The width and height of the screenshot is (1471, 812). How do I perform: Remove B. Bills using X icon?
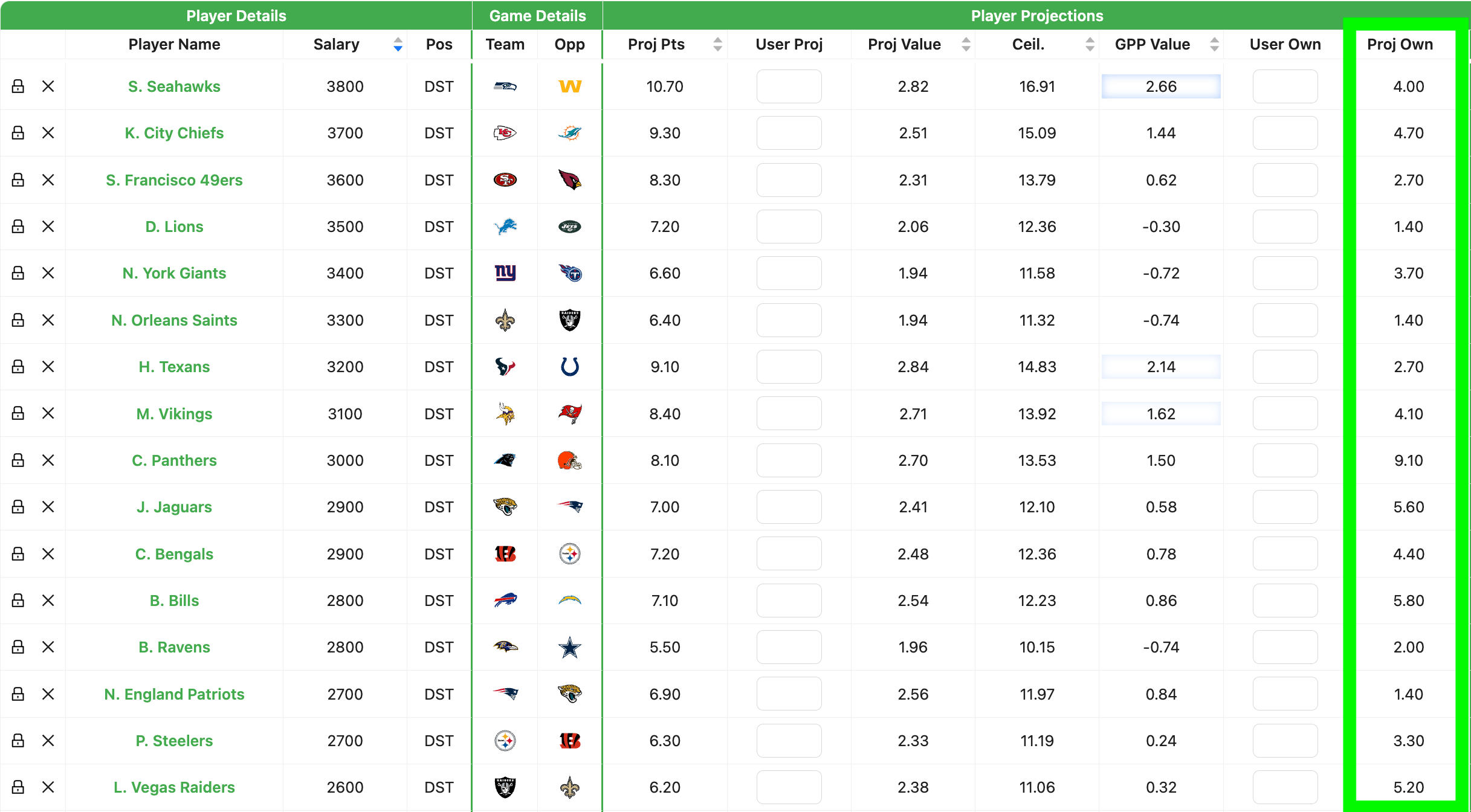pos(48,601)
